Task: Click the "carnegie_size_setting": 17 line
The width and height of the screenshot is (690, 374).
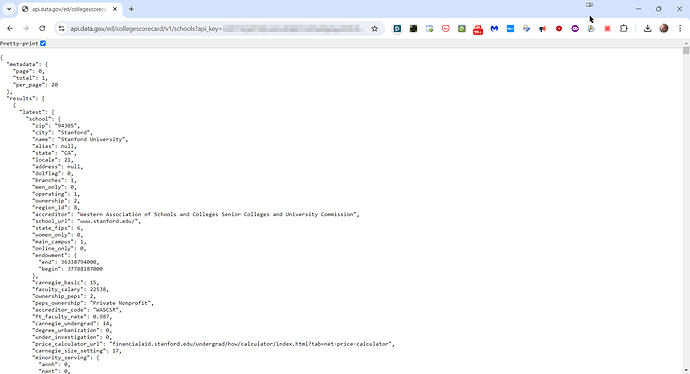Action: [77, 351]
